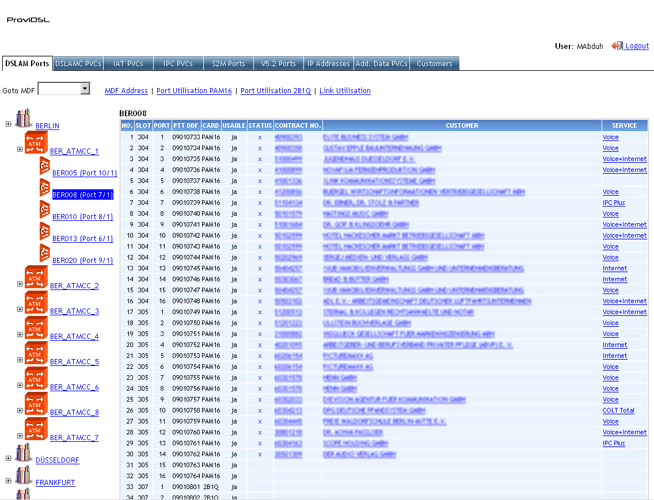Screen dimensions: 654x500
Task: Click the COLT Total service link
Action: 618,410
